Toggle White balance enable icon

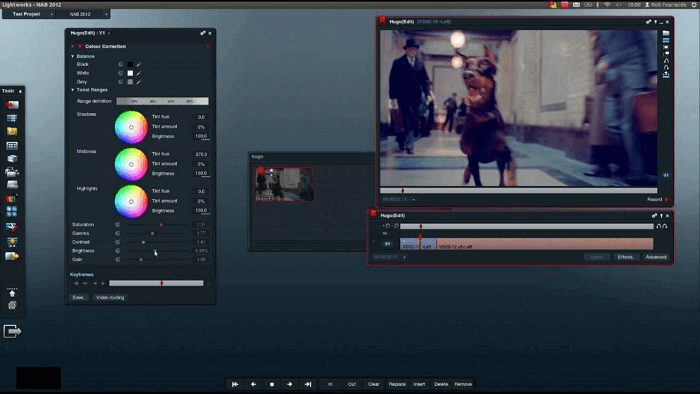pos(121,73)
